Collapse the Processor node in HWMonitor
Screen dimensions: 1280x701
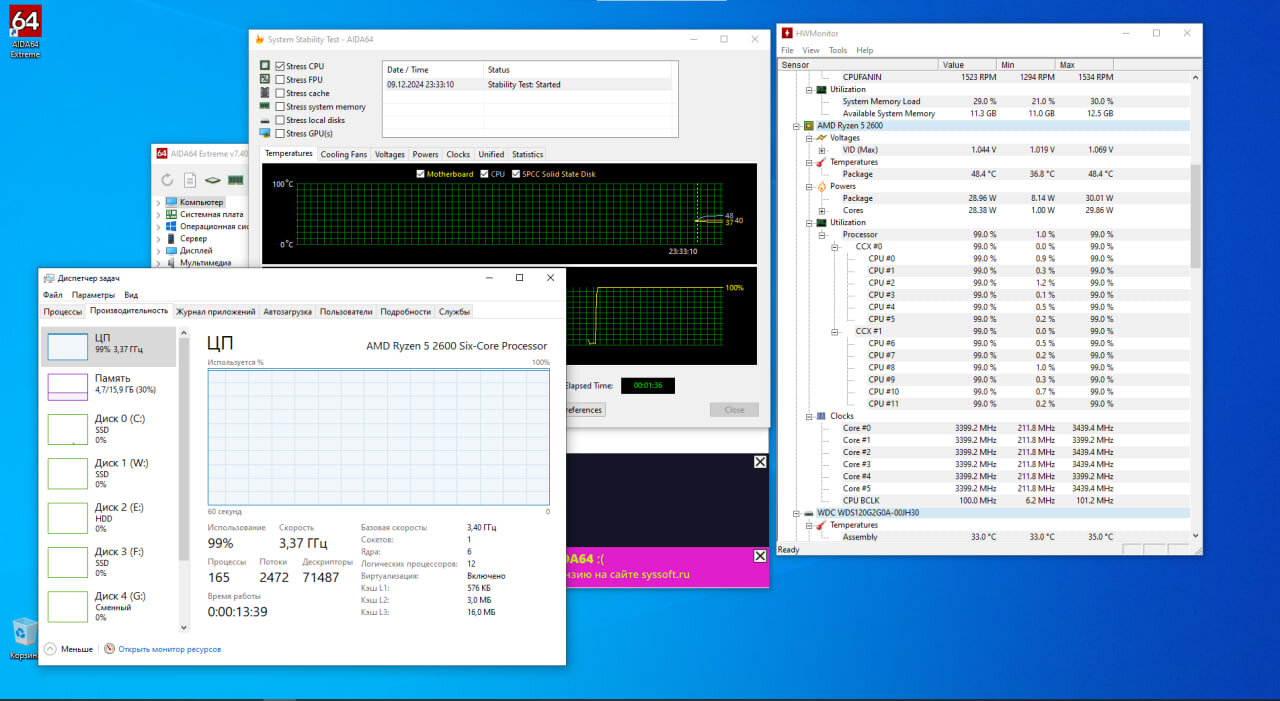(822, 235)
